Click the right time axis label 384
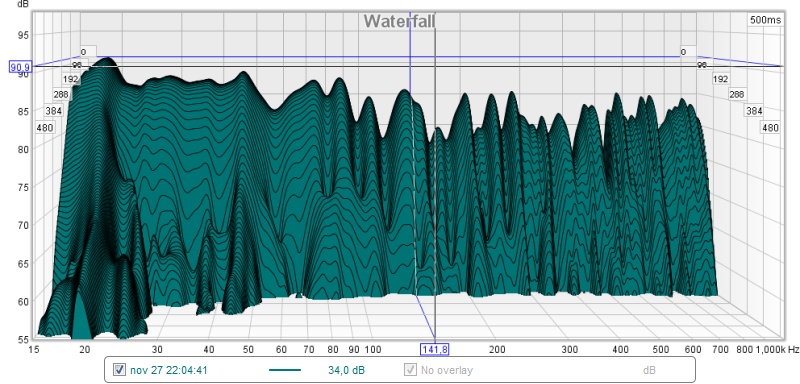Screen dimensions: 800x384 point(754,111)
